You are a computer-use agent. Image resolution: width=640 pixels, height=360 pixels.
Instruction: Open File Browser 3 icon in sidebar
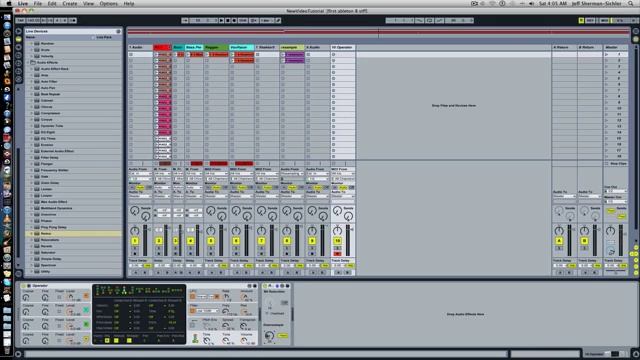click(19, 71)
